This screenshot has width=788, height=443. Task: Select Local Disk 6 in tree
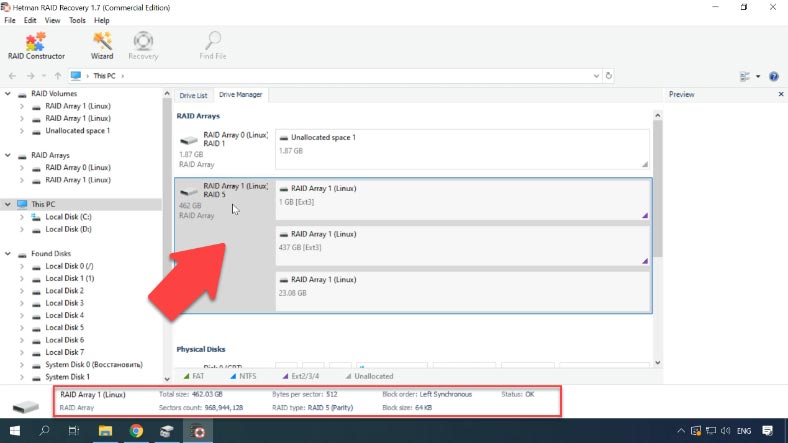coord(64,340)
